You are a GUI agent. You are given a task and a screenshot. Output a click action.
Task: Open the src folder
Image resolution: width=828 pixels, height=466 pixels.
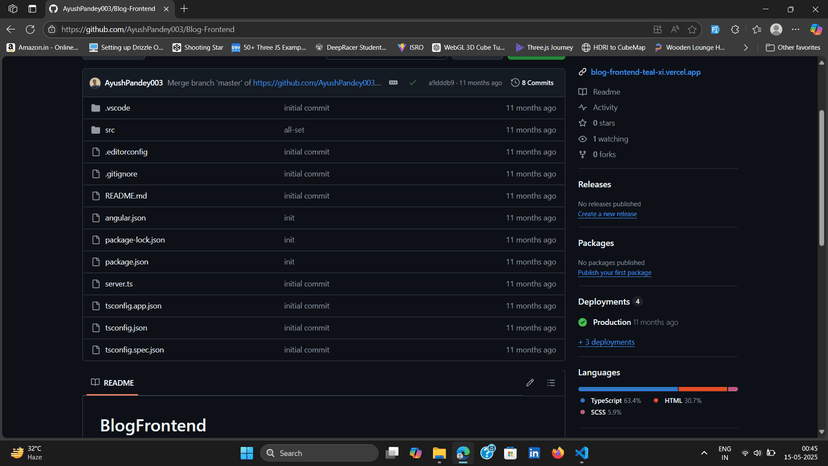click(110, 130)
